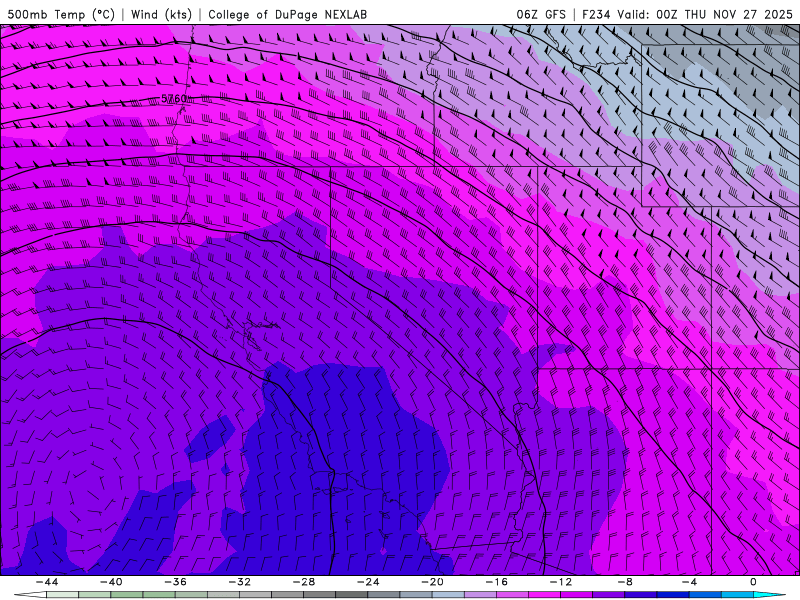800x600 pixels.
Task: Click the '500mb Temp (°C)' title text
Action: 61,14
